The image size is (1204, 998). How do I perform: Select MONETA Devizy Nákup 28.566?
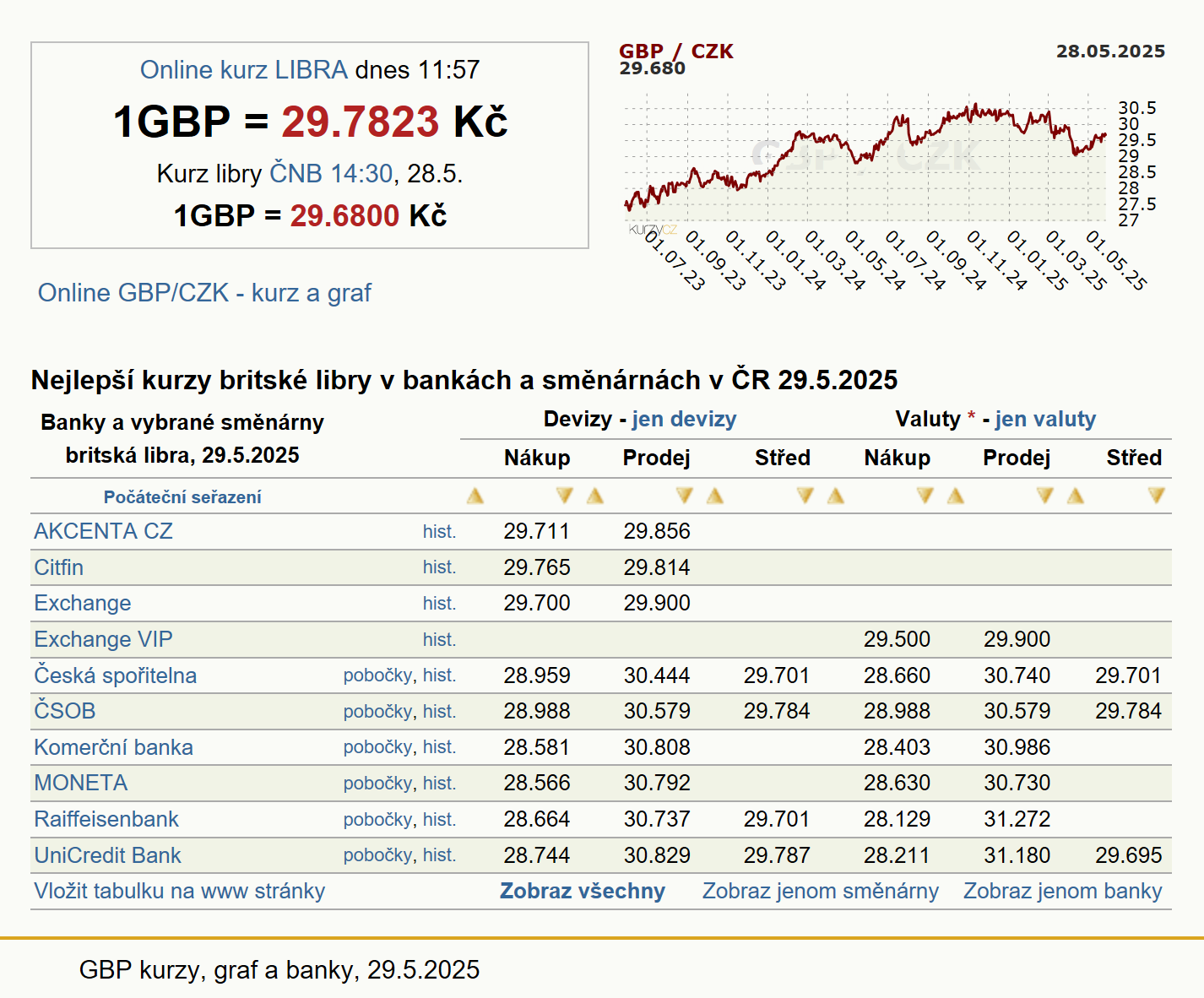click(x=537, y=783)
